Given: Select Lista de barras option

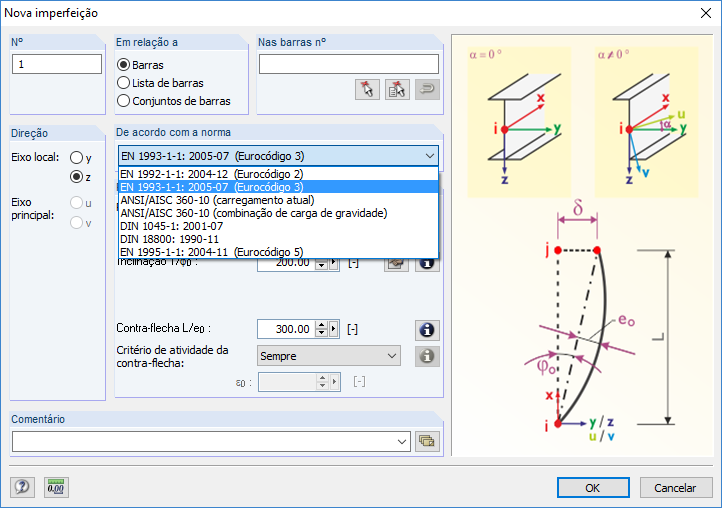Looking at the screenshot, I should 123,83.
